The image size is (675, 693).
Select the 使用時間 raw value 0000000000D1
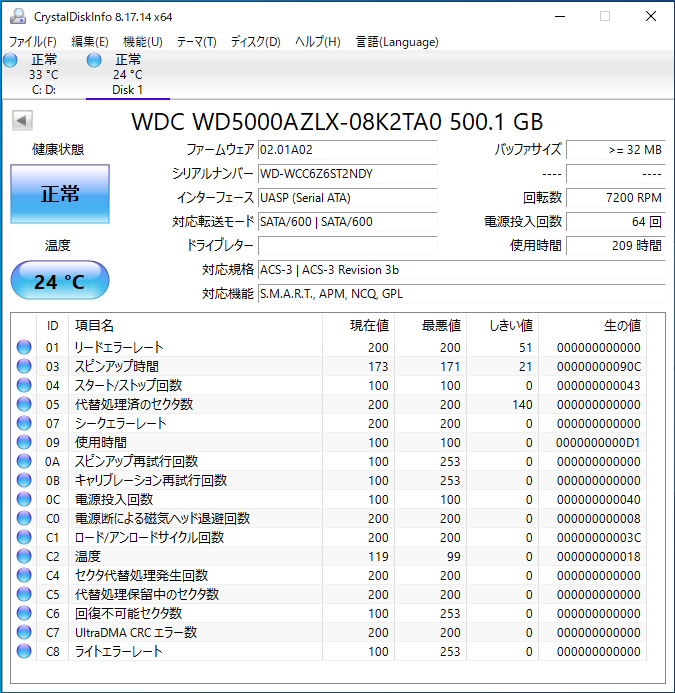(x=599, y=442)
